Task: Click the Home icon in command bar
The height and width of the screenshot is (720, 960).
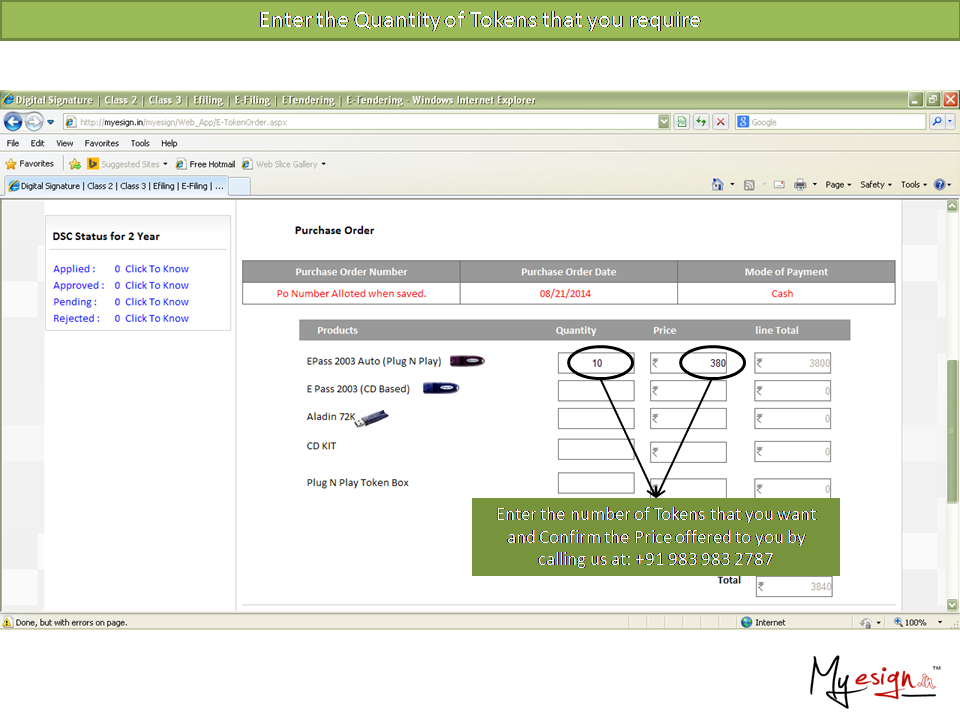Action: [x=717, y=185]
